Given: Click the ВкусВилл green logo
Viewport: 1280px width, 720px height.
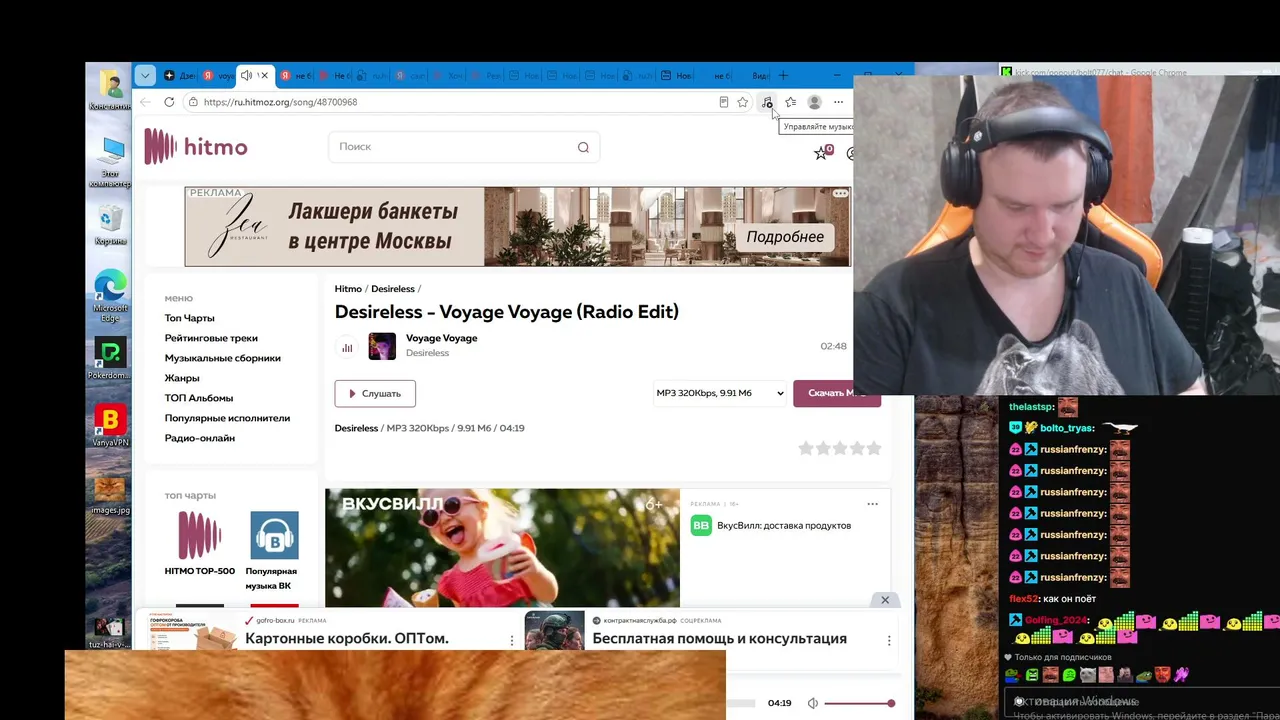Looking at the screenshot, I should pos(701,525).
